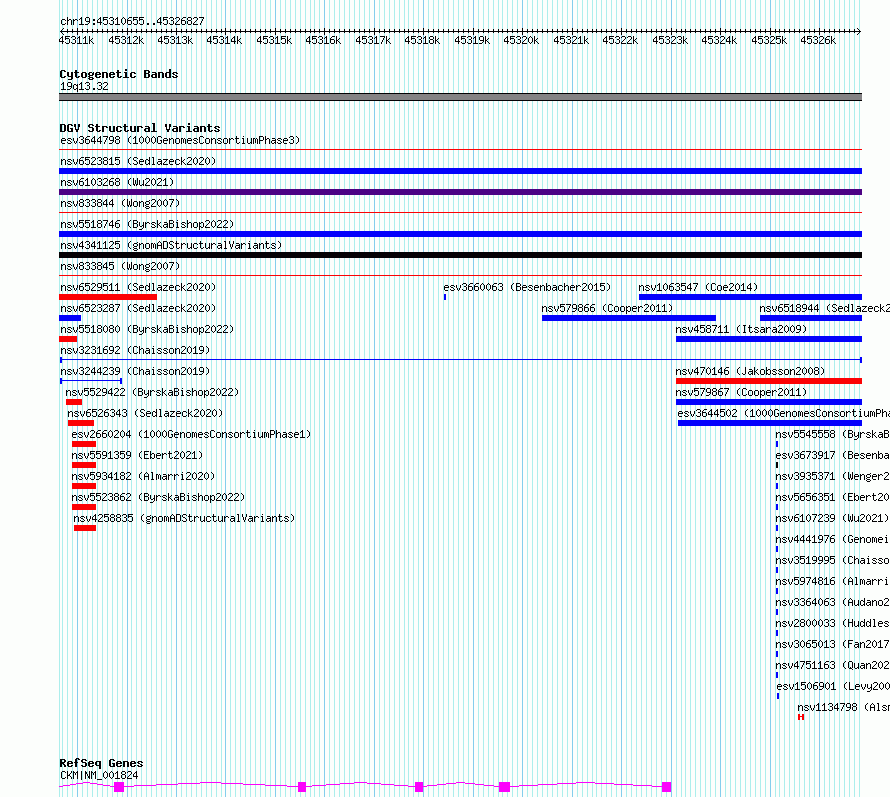
Task: Select the blue nsv458711 Itsara2009 bar
Action: 769,339
